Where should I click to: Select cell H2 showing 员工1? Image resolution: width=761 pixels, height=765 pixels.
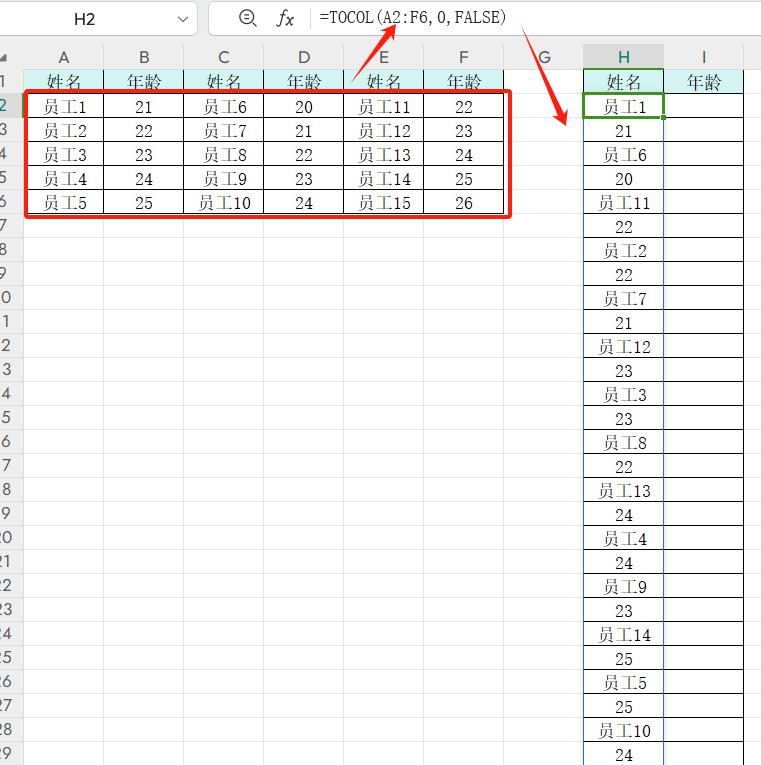tap(623, 106)
